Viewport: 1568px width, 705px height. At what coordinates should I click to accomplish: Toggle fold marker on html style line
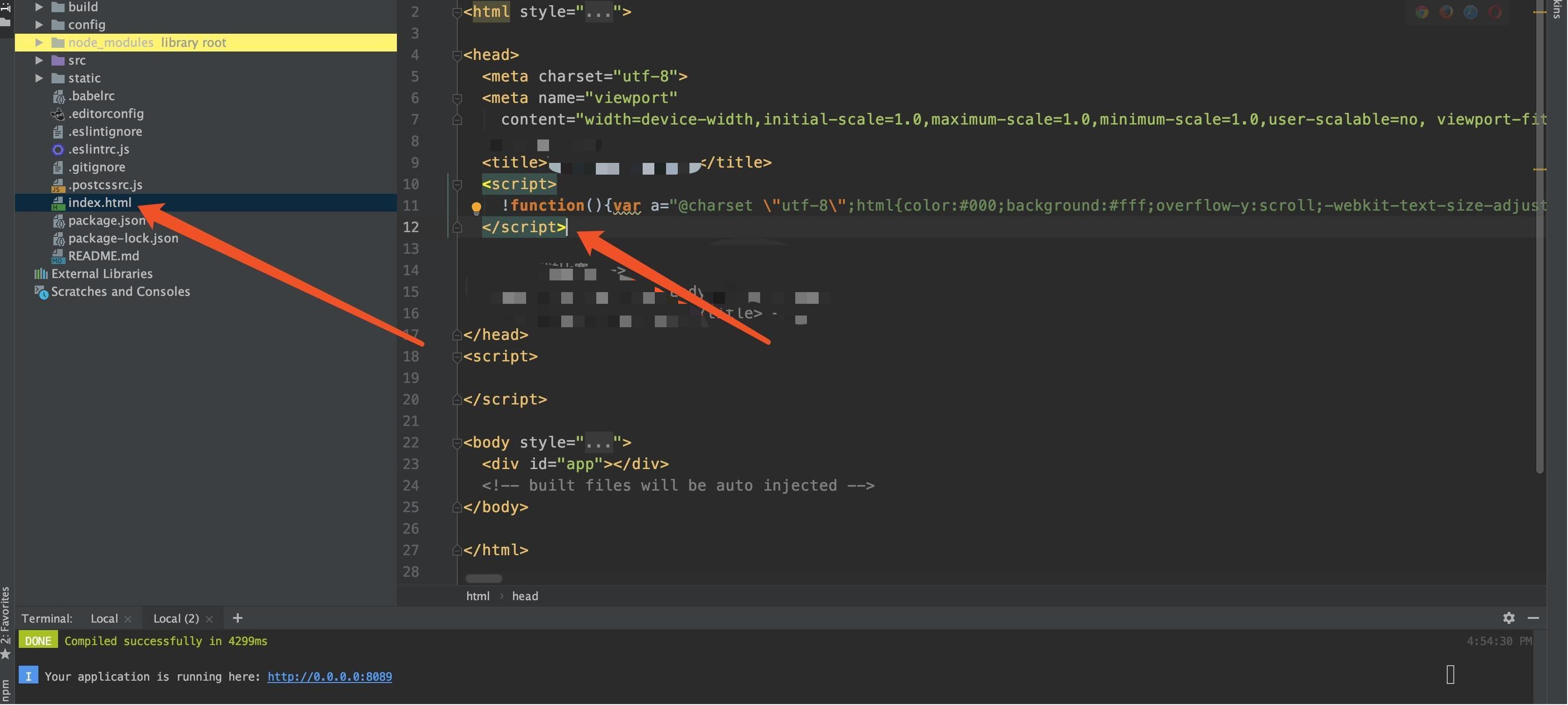(456, 12)
